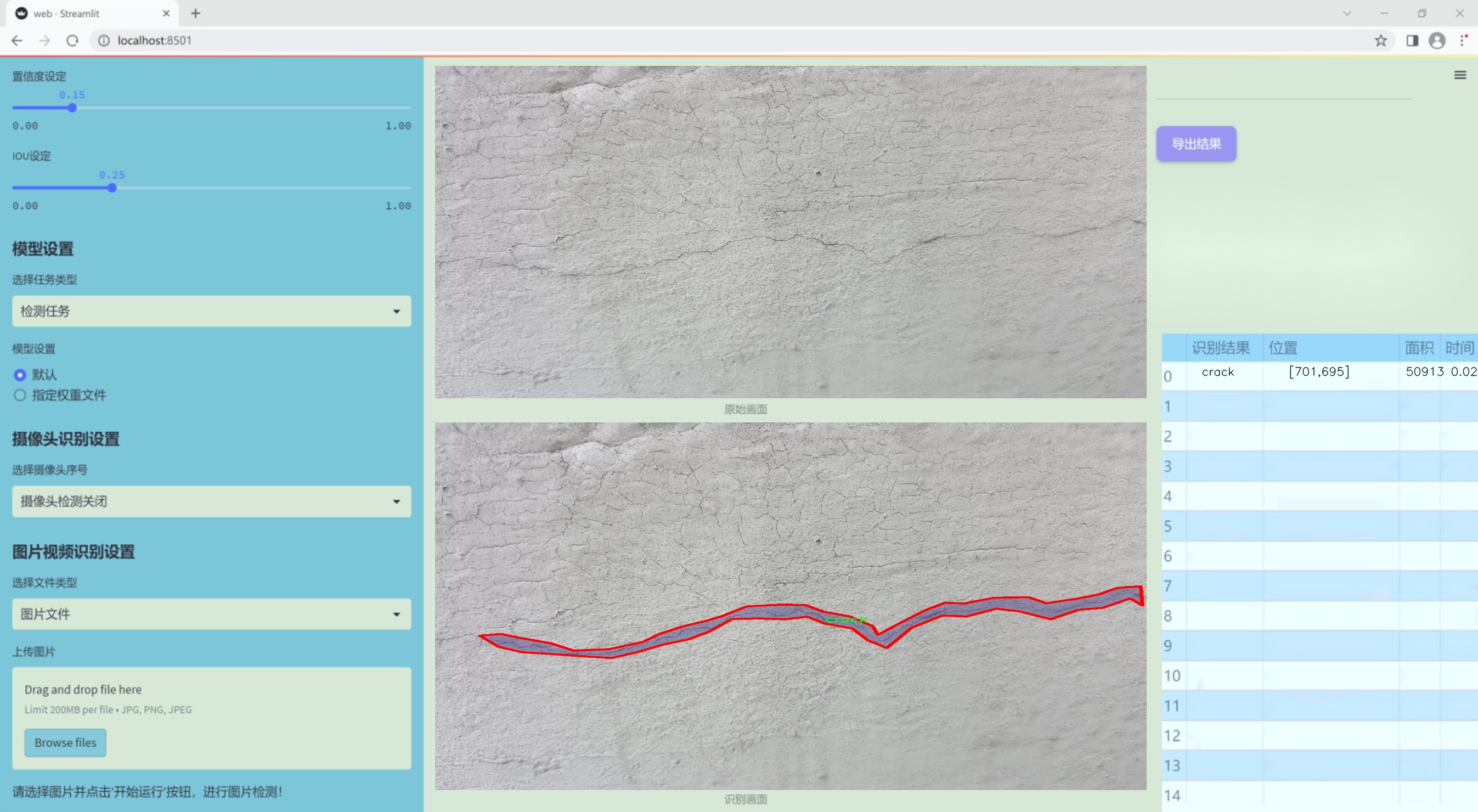This screenshot has width=1478, height=812.
Task: Click the browser back arrow
Action: click(17, 41)
